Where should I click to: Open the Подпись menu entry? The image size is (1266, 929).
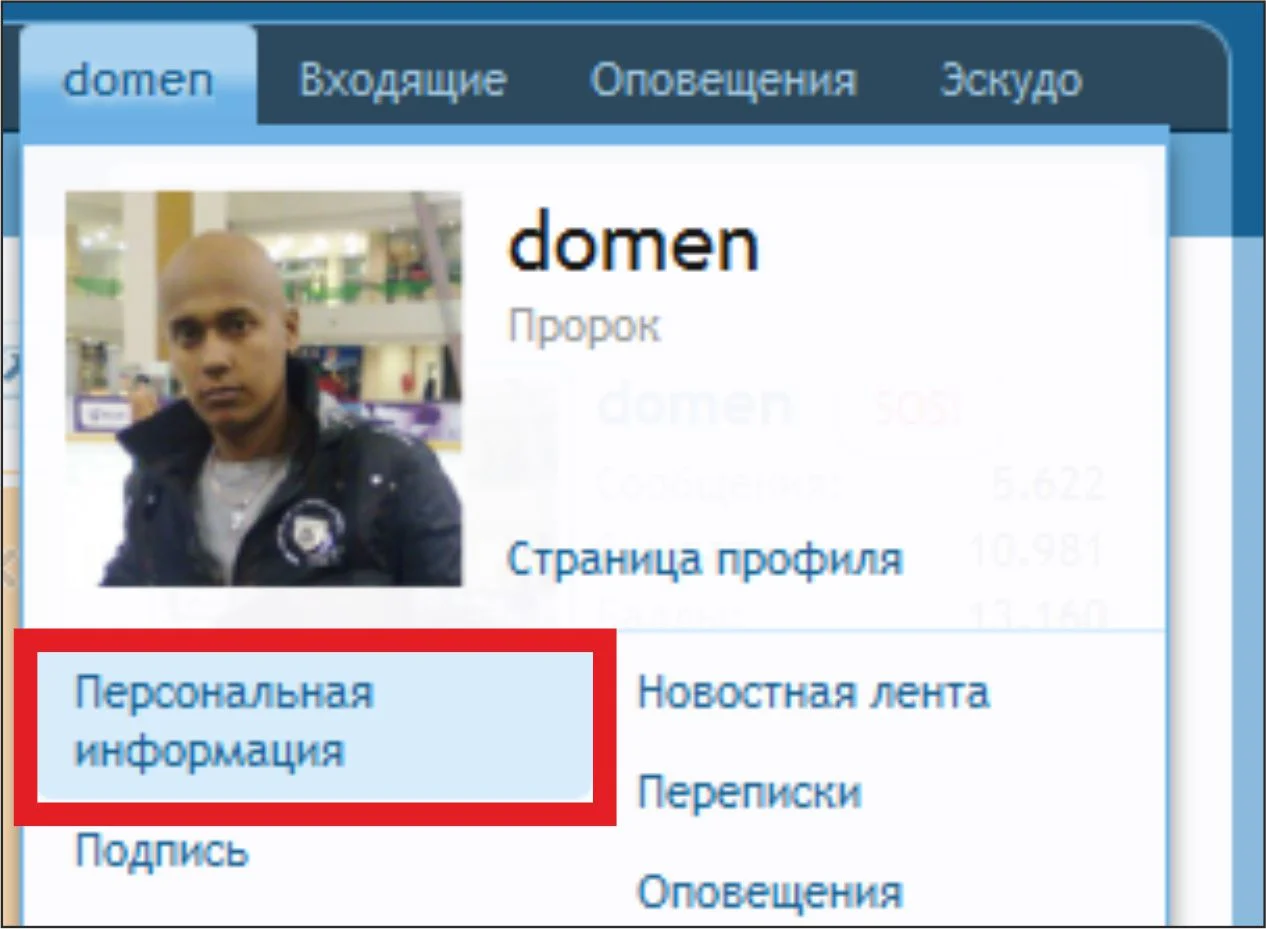click(161, 852)
